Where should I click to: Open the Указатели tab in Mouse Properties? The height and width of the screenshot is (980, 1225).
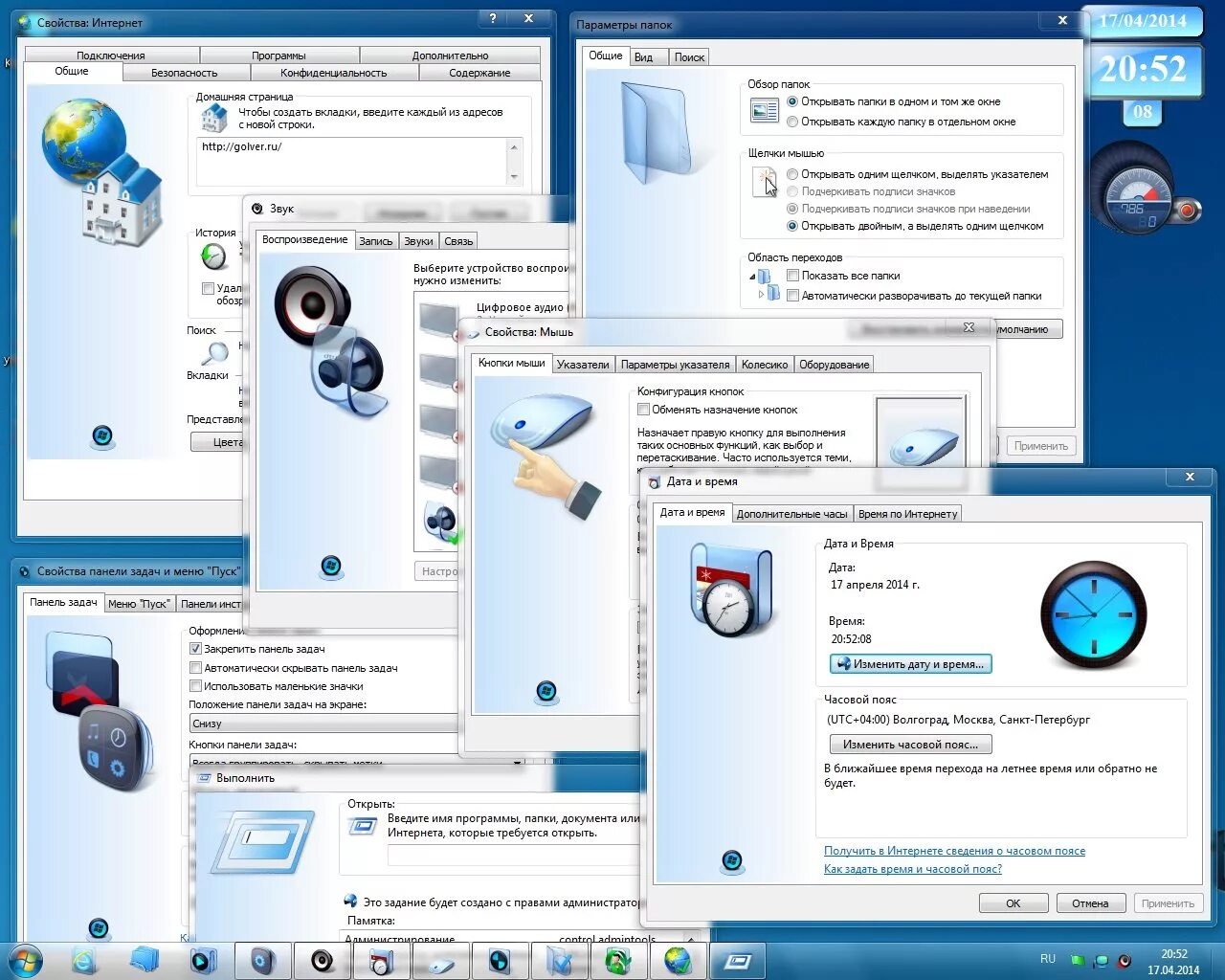click(x=583, y=365)
